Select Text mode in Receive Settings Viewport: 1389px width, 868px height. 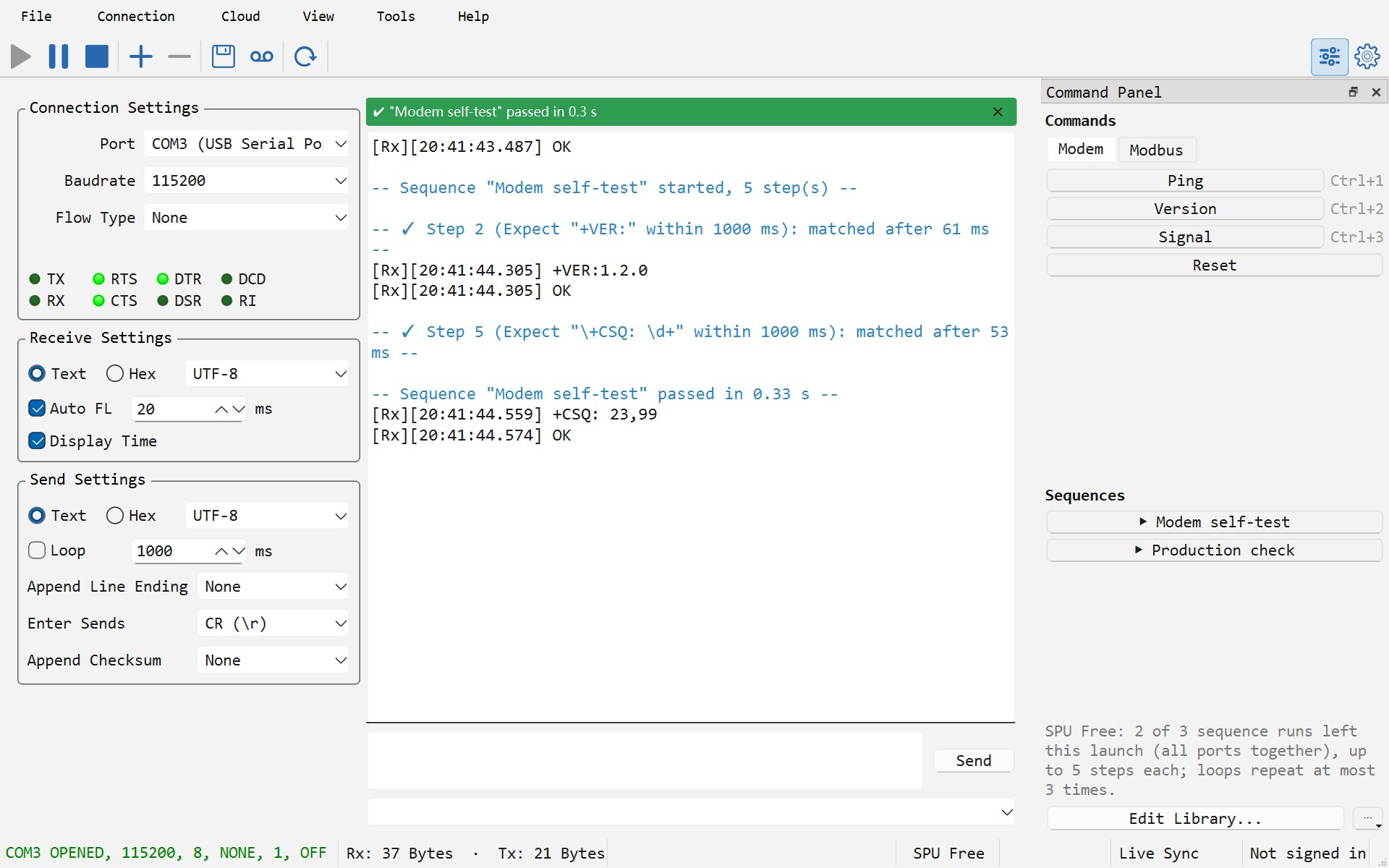click(x=57, y=374)
